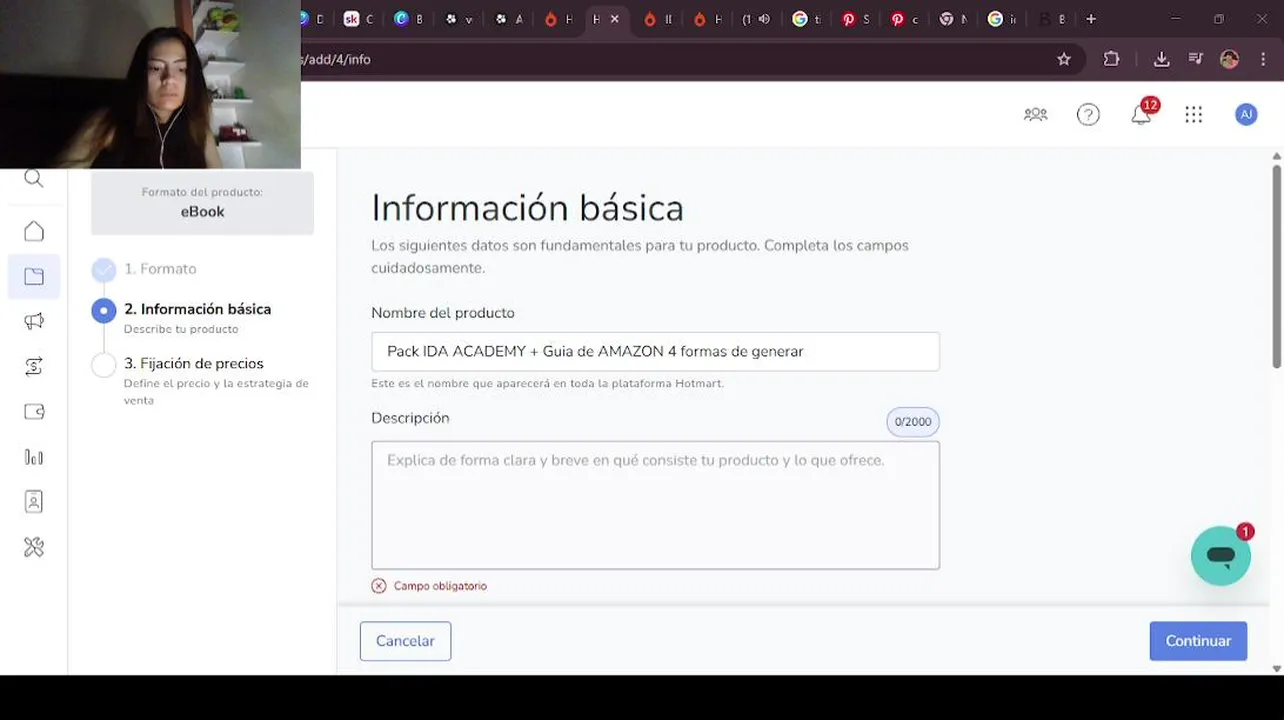Click the Continuar button

(x=1198, y=641)
